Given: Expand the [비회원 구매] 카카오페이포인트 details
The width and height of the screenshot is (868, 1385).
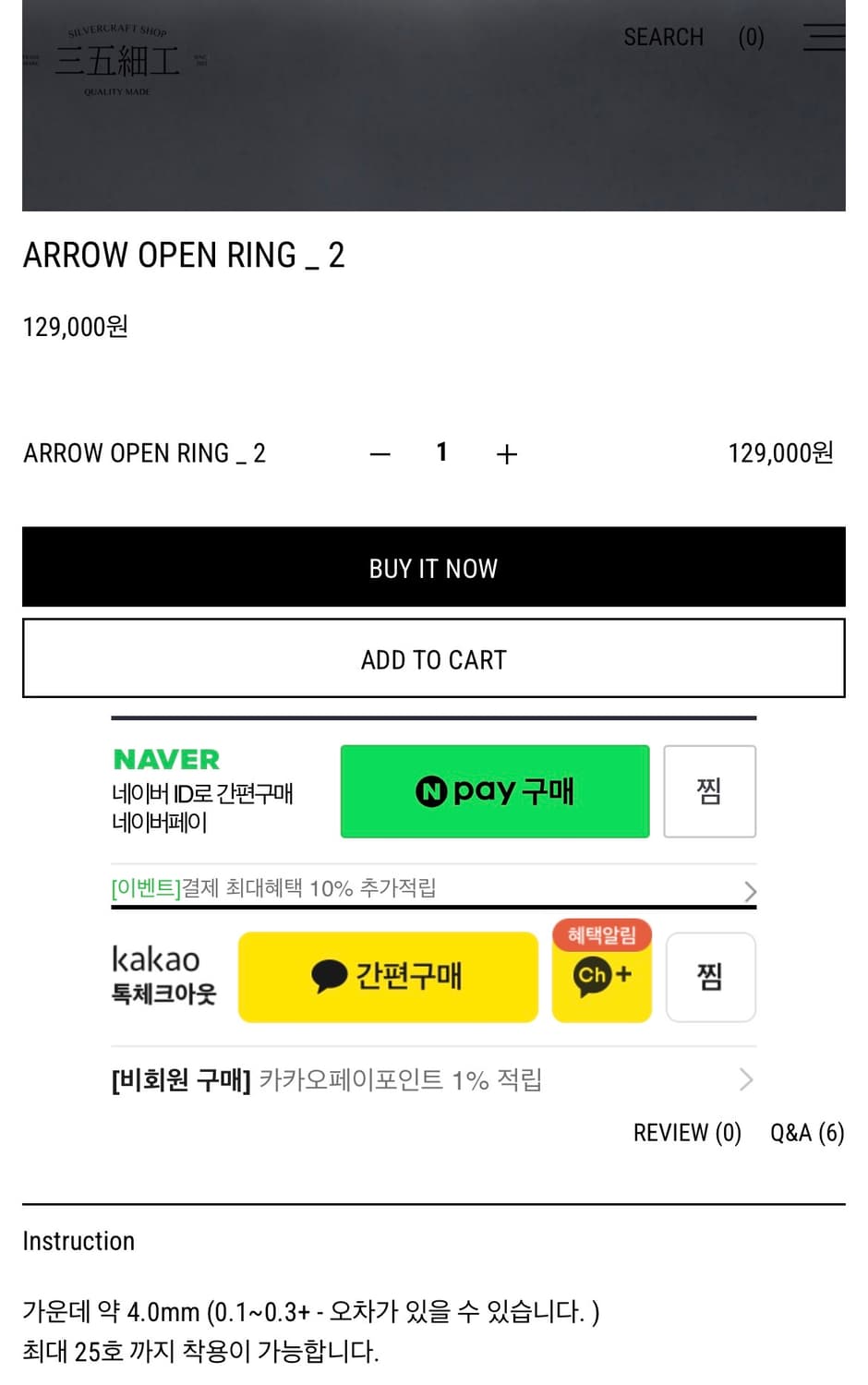Looking at the screenshot, I should click(434, 1079).
